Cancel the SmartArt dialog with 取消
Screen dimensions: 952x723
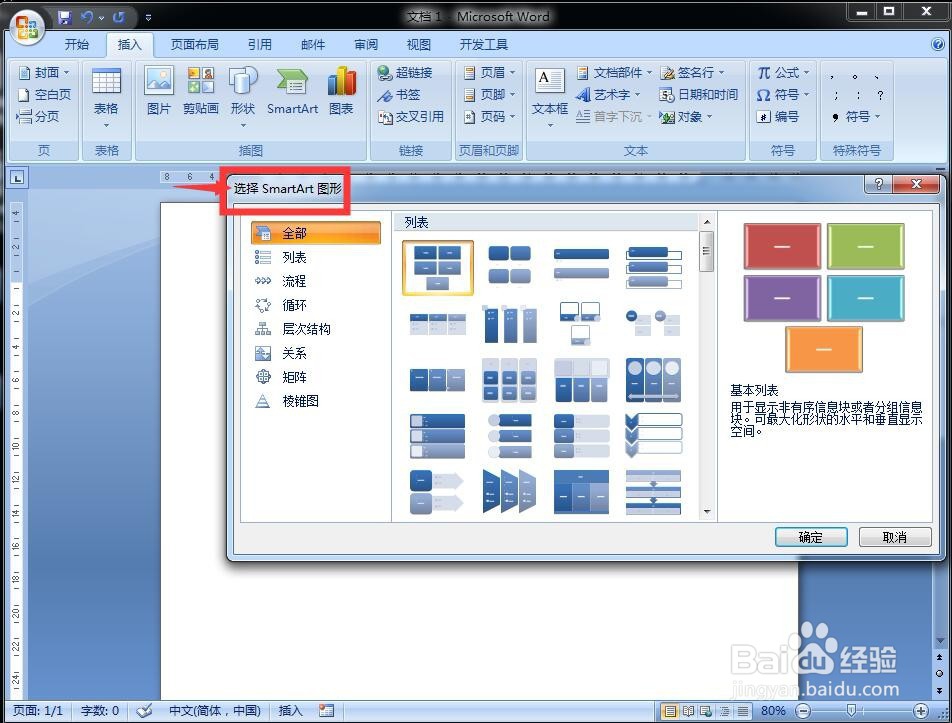(895, 537)
